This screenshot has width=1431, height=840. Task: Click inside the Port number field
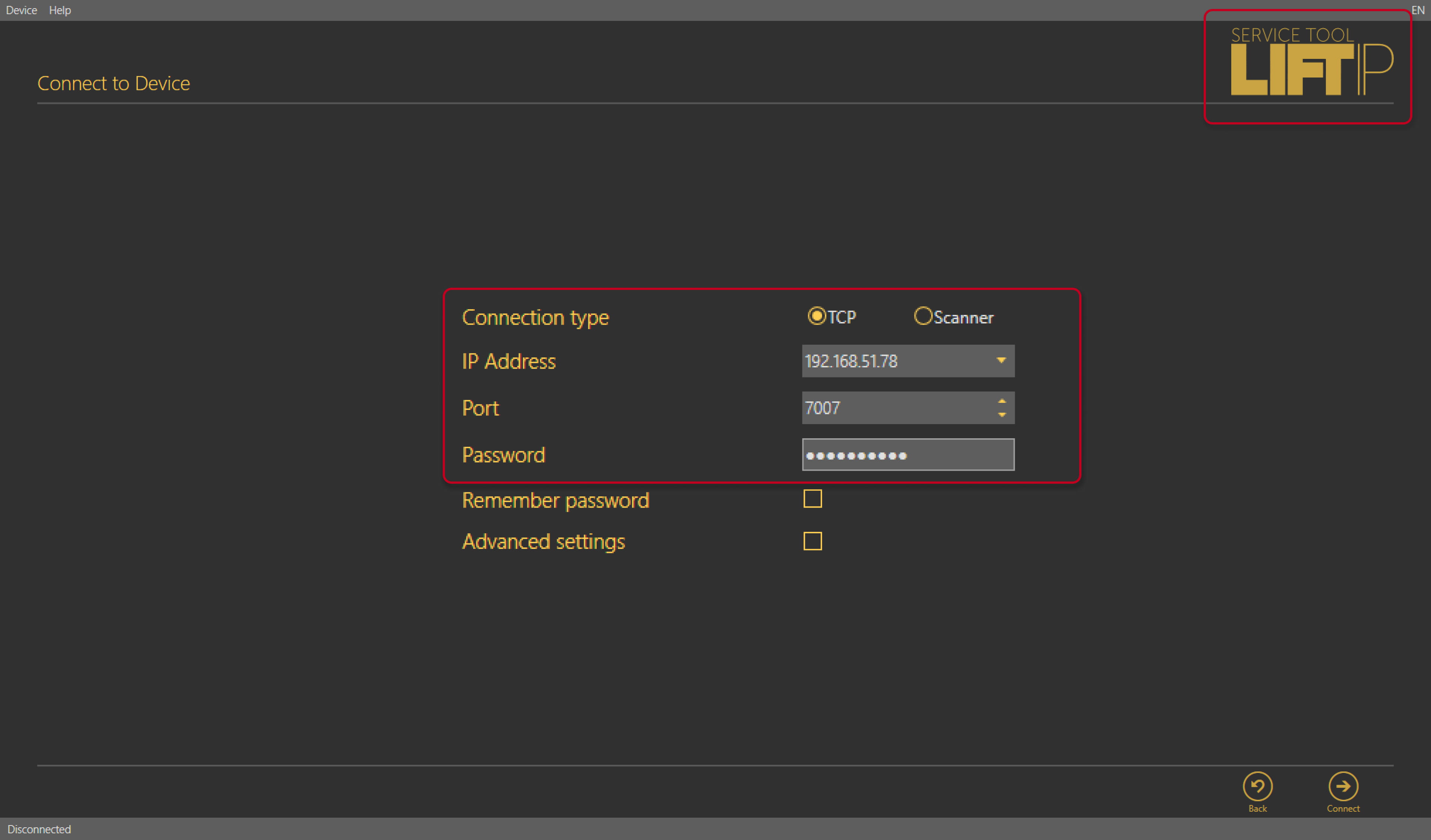click(897, 408)
